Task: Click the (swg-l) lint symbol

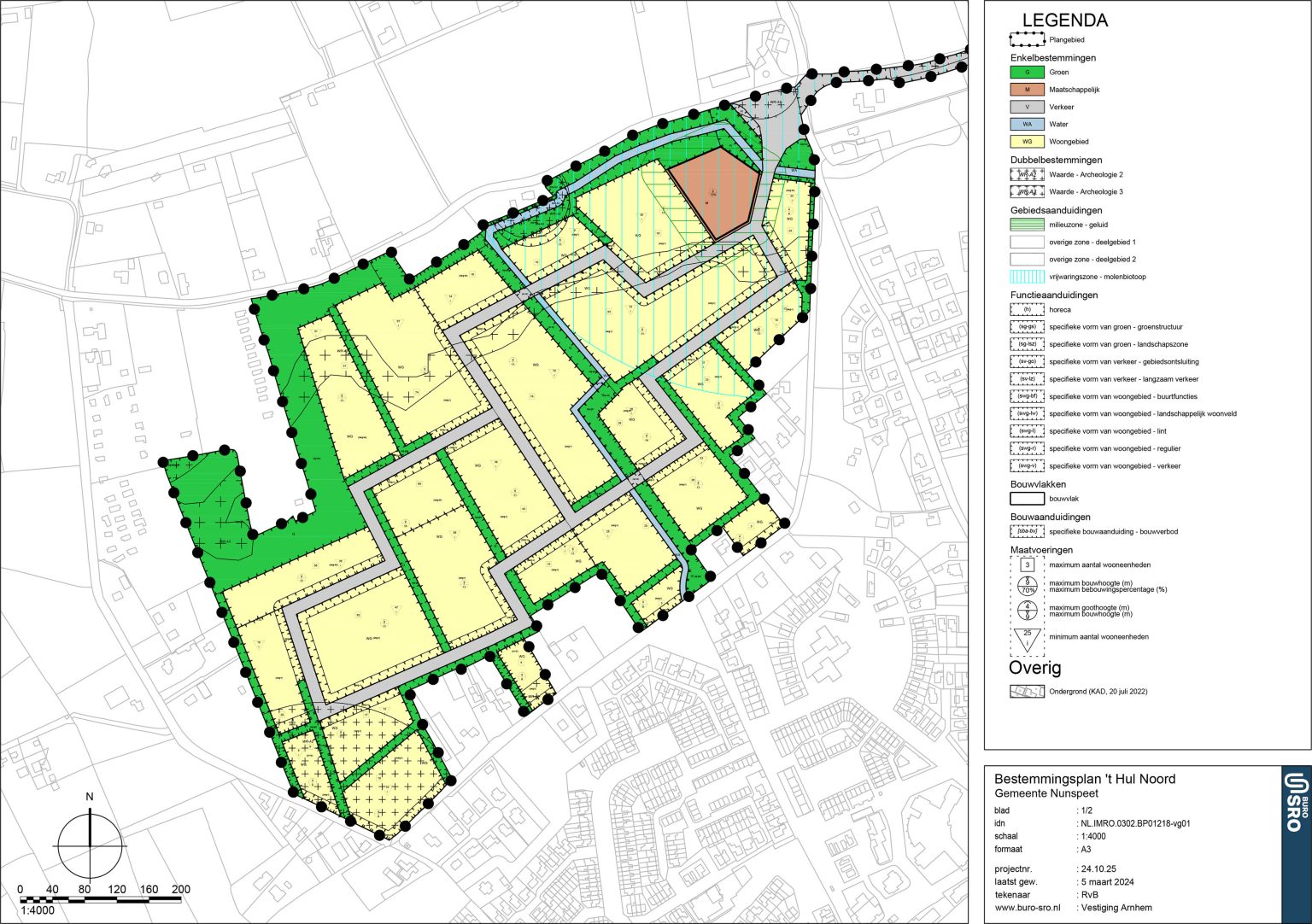Action: tap(1027, 431)
